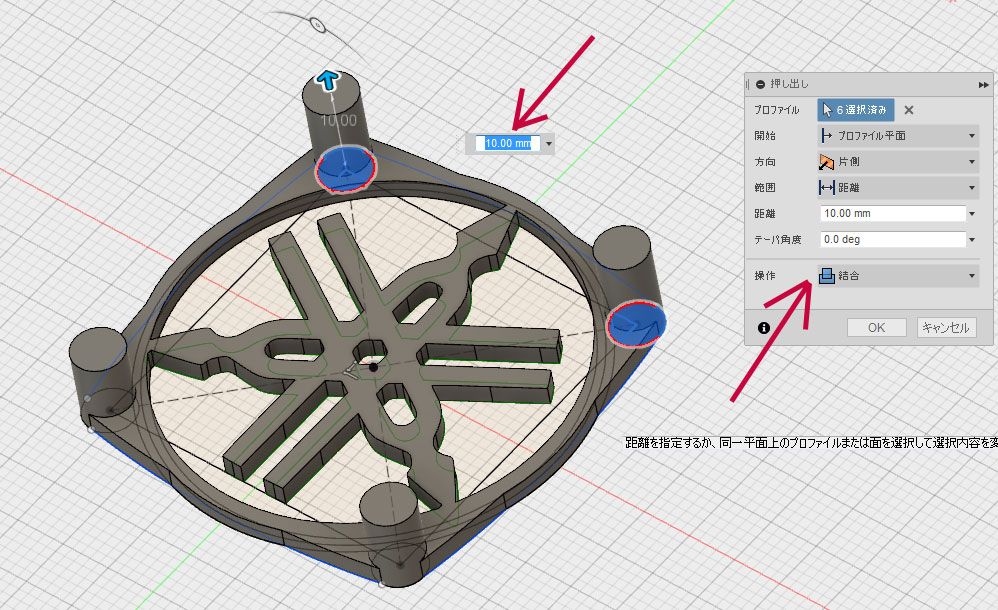The width and height of the screenshot is (998, 610).
Task: Select the blue profile on the right cylinder
Action: [636, 323]
